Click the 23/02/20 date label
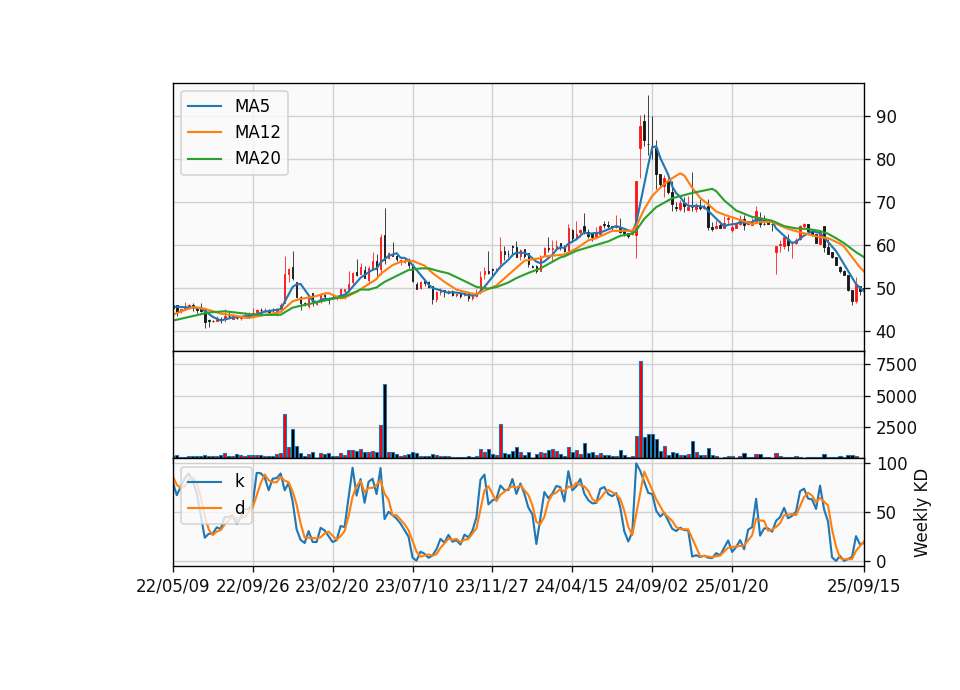This screenshot has width=960, height=690. click(332, 586)
